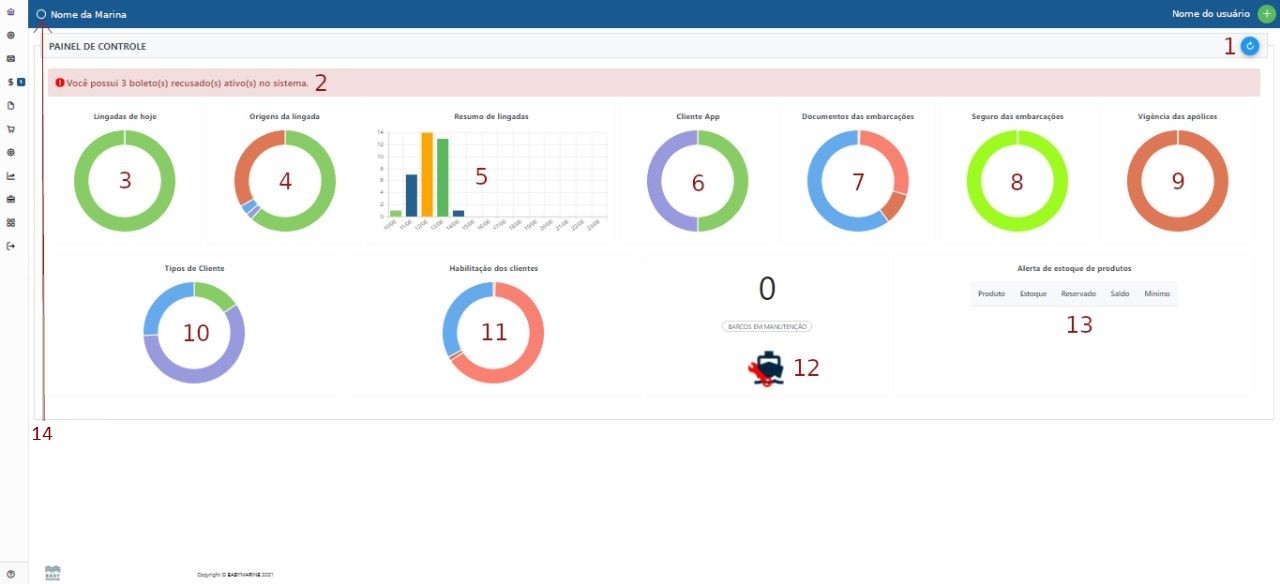The height and width of the screenshot is (584, 1280).
Task: Toggle the sidebar using circle beside Nome da Marina
Action: point(41,15)
